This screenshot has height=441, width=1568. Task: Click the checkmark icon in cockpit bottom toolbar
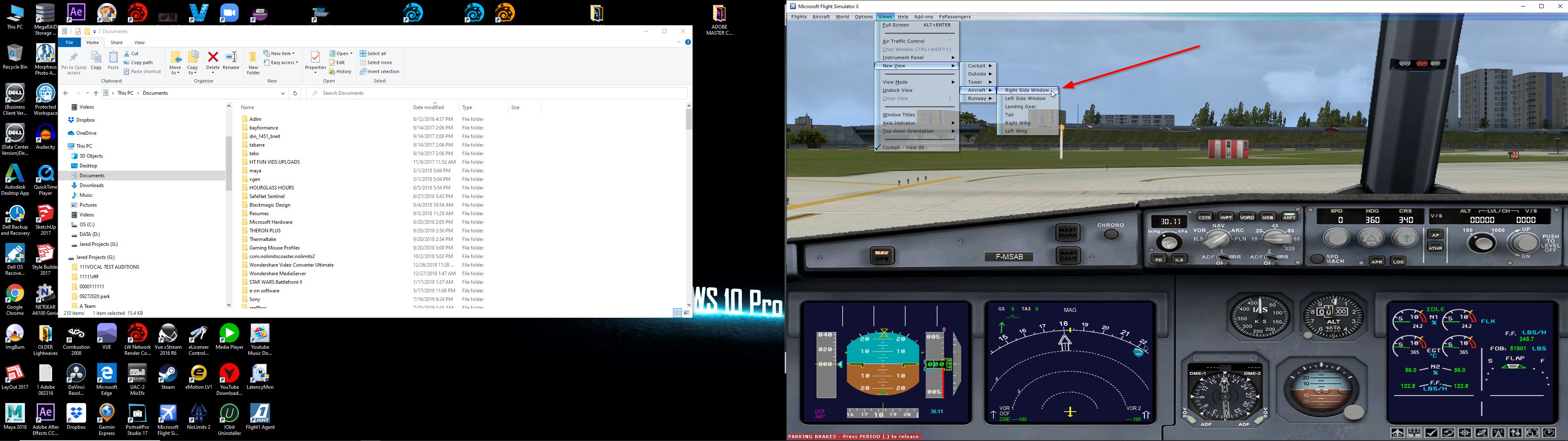click(1431, 432)
